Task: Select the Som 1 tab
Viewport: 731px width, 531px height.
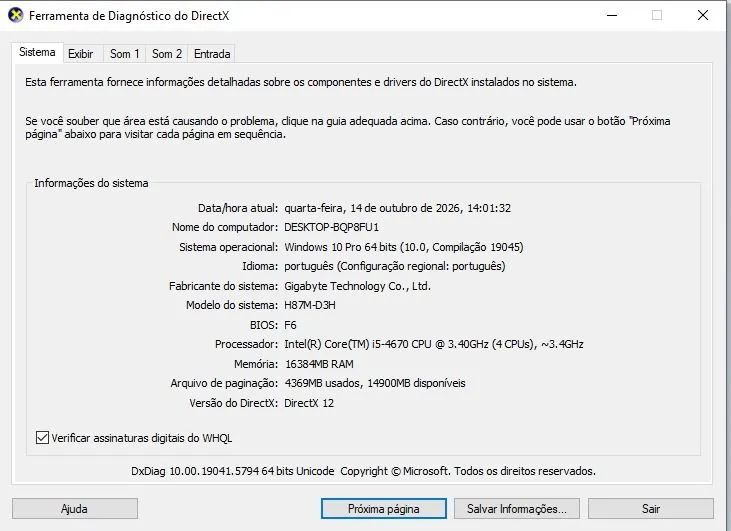Action: pos(124,54)
